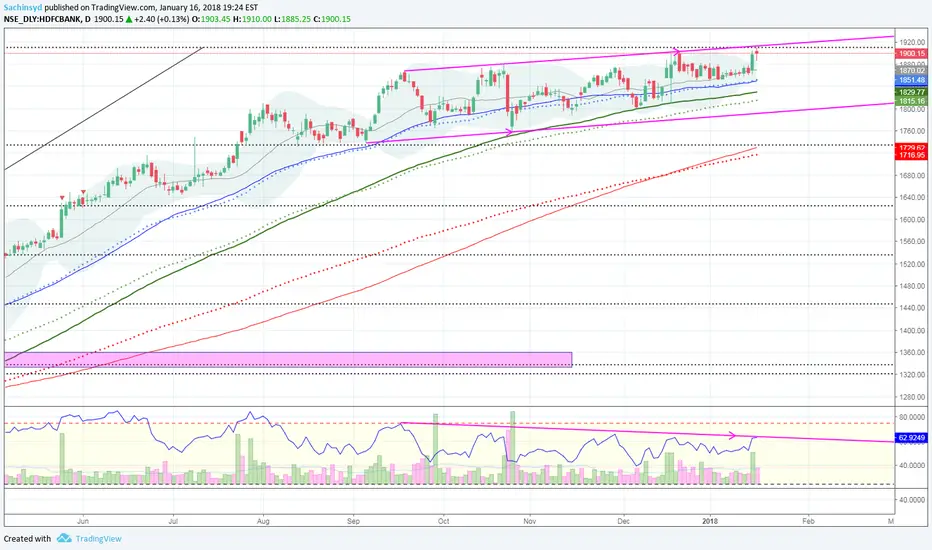This screenshot has width=932, height=550.
Task: Click the 1760.00 price axis tick
Action: point(912,131)
